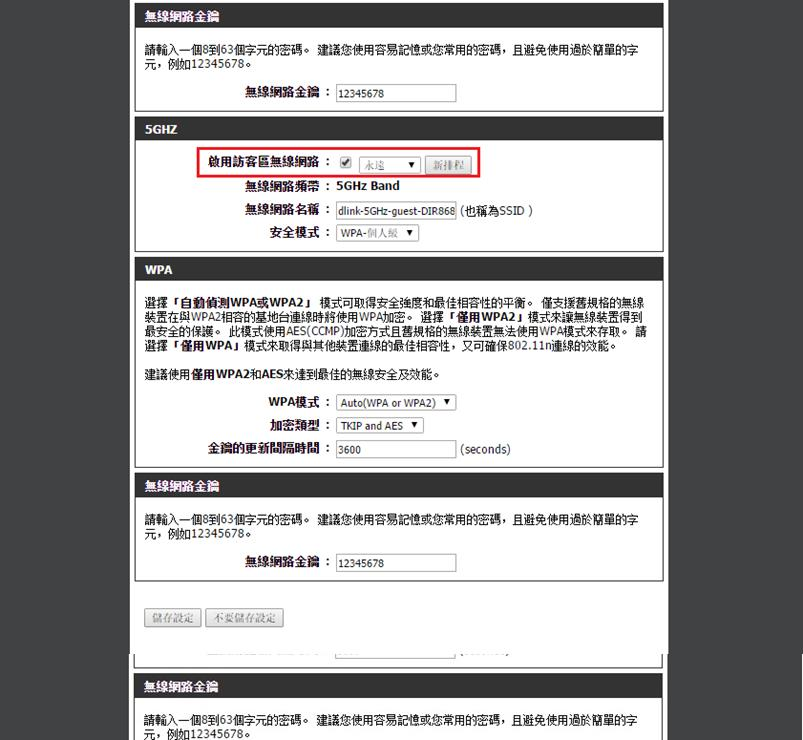The width and height of the screenshot is (803, 740).
Task: Expand the WPA模式 Auto(WPA or WPA2) dropdown
Action: click(x=396, y=402)
